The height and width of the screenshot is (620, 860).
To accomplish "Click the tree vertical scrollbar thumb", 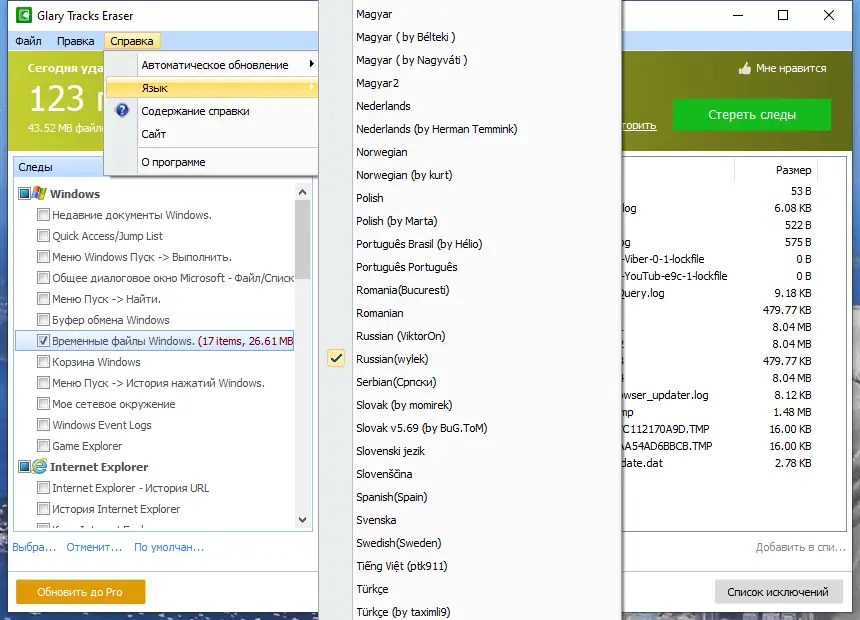I will pyautogui.click(x=302, y=239).
